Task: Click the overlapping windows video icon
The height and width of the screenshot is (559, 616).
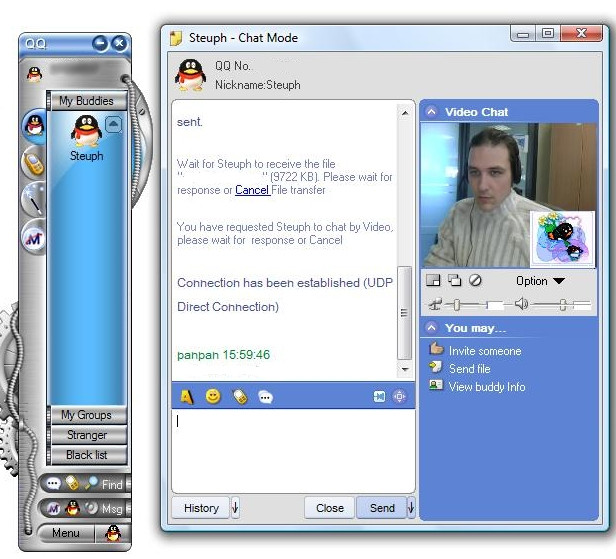Action: 454,280
